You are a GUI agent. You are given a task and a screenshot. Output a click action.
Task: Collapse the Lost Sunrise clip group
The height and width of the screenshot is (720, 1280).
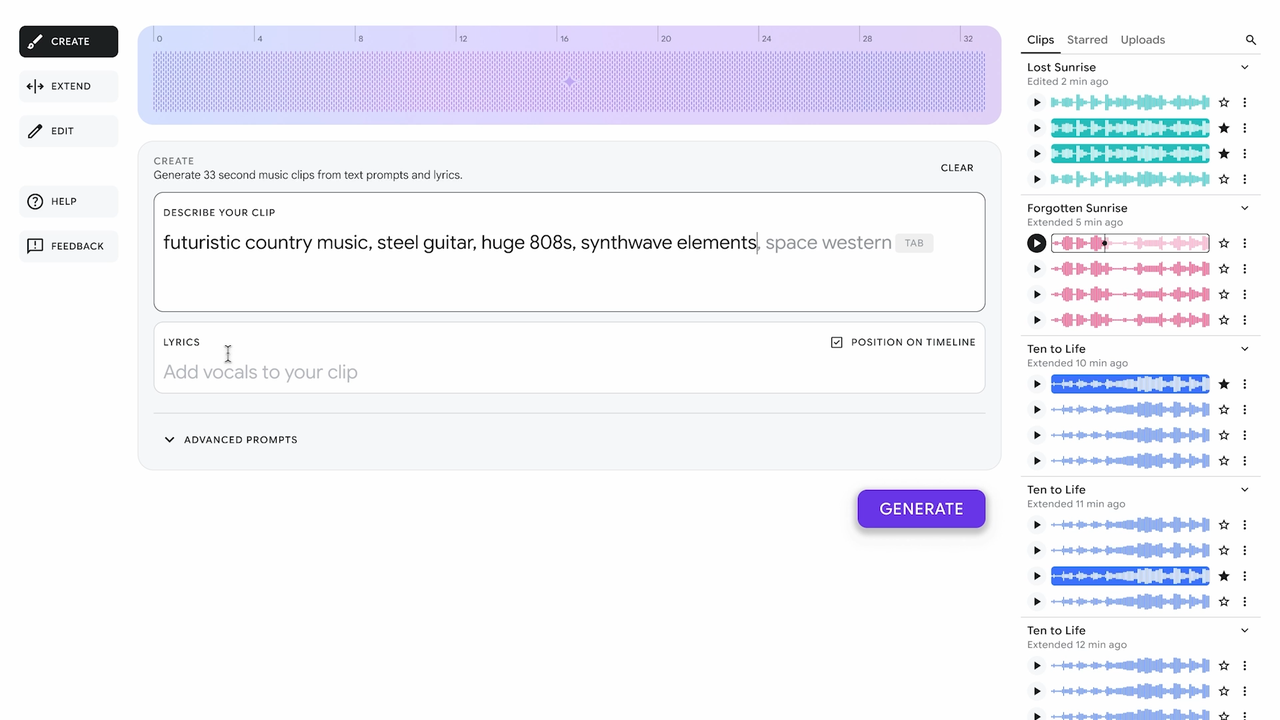[x=1245, y=67]
